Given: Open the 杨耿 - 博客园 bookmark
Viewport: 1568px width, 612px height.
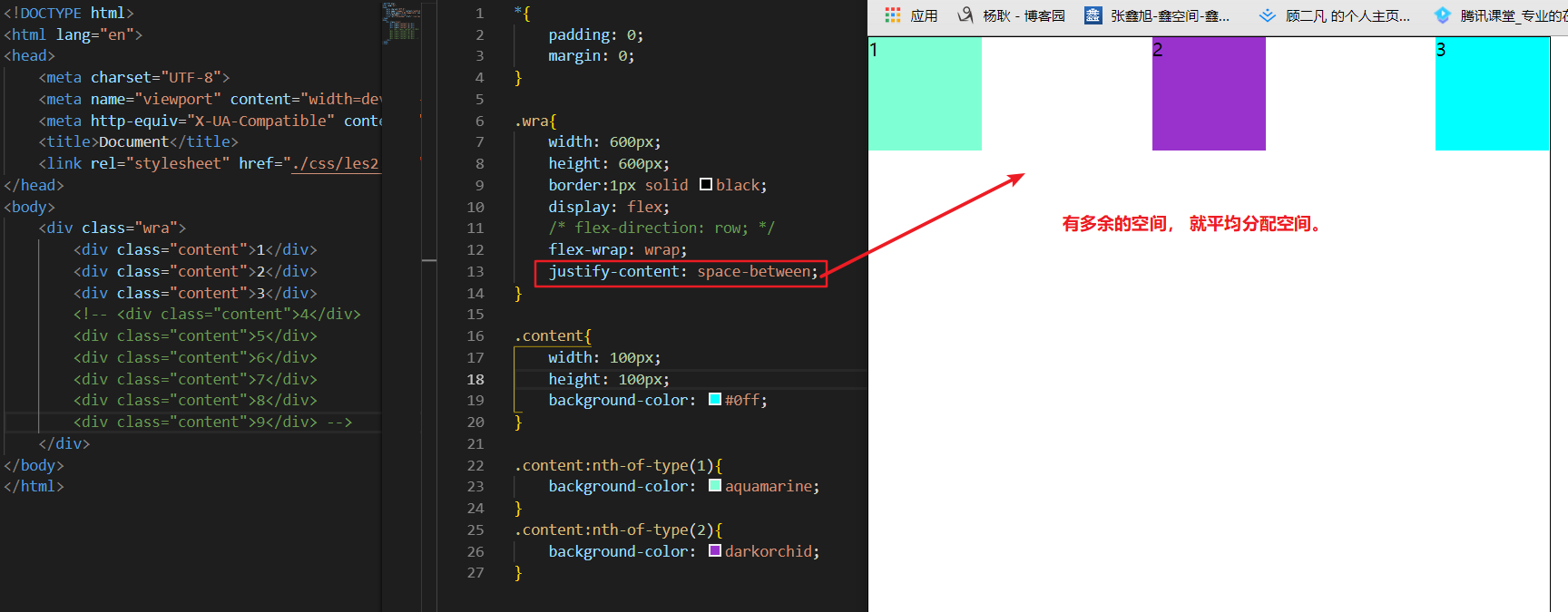Looking at the screenshot, I should coord(1011,15).
